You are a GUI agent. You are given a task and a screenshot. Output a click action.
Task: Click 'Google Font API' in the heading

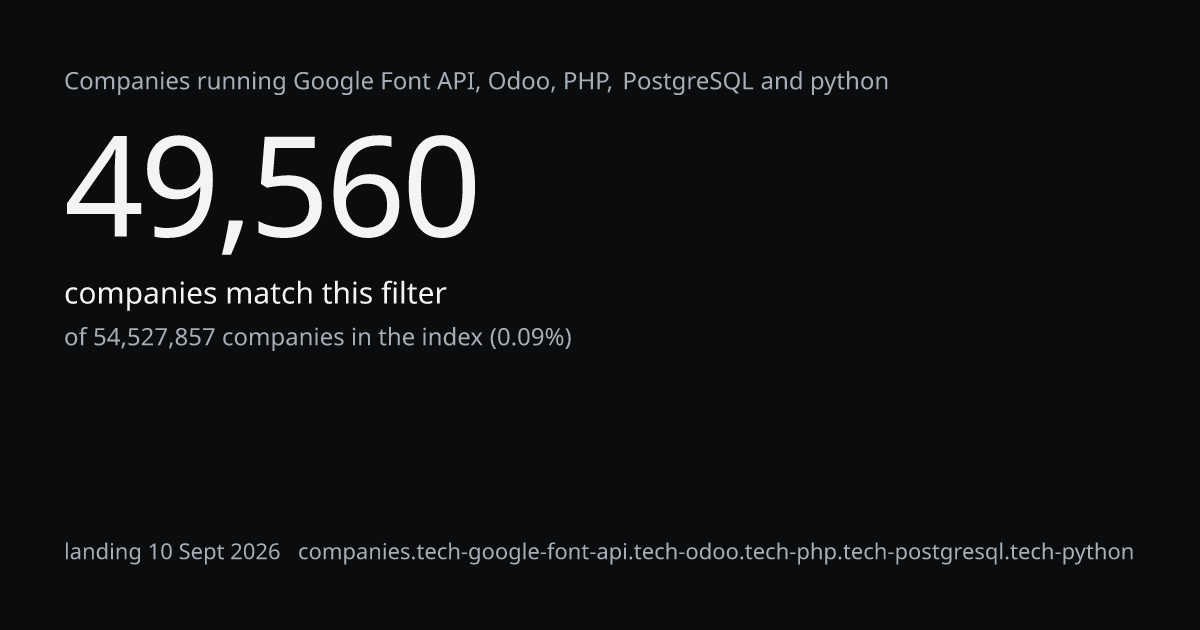click(x=386, y=82)
